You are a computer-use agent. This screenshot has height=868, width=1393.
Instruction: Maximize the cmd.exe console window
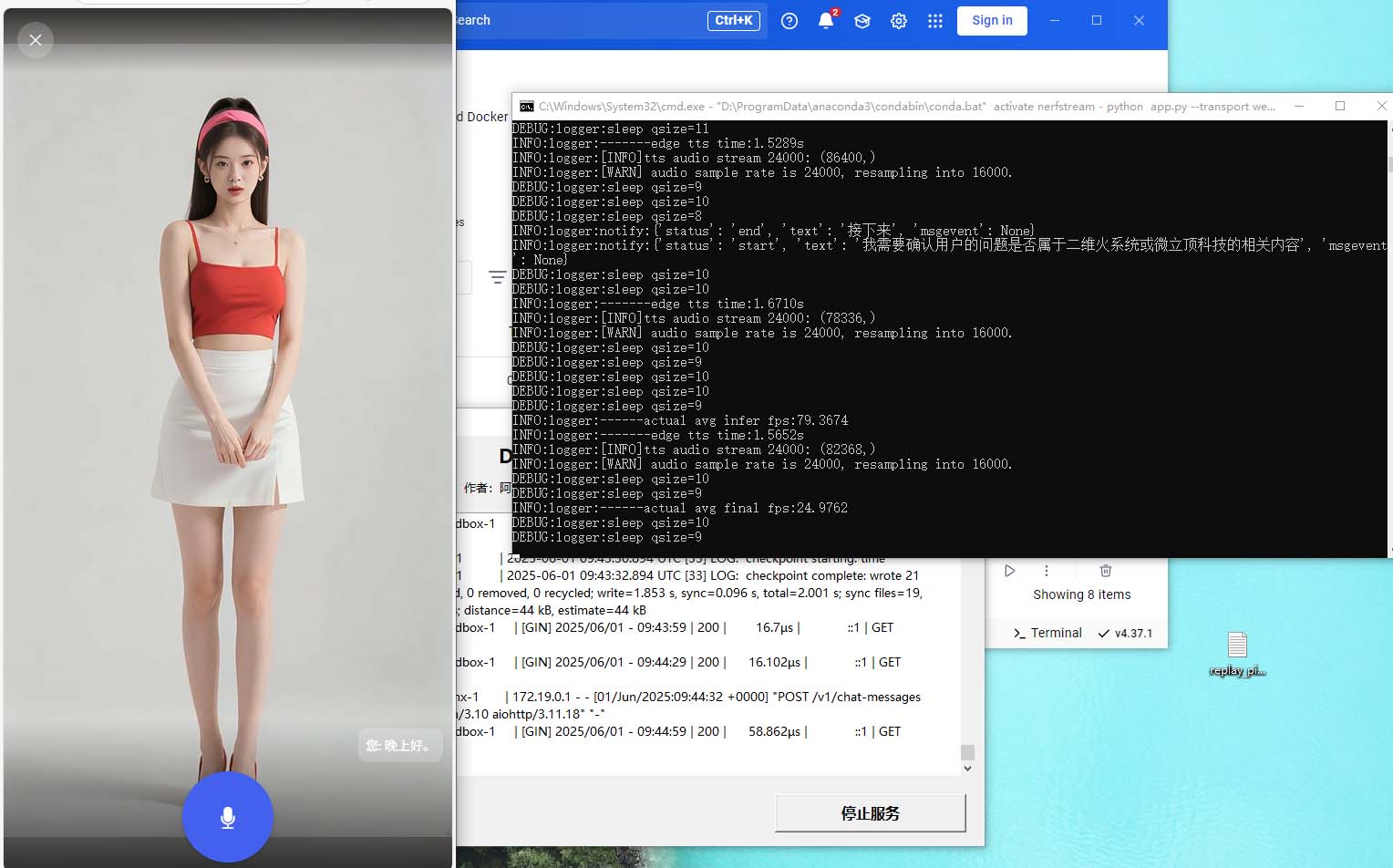(1340, 107)
